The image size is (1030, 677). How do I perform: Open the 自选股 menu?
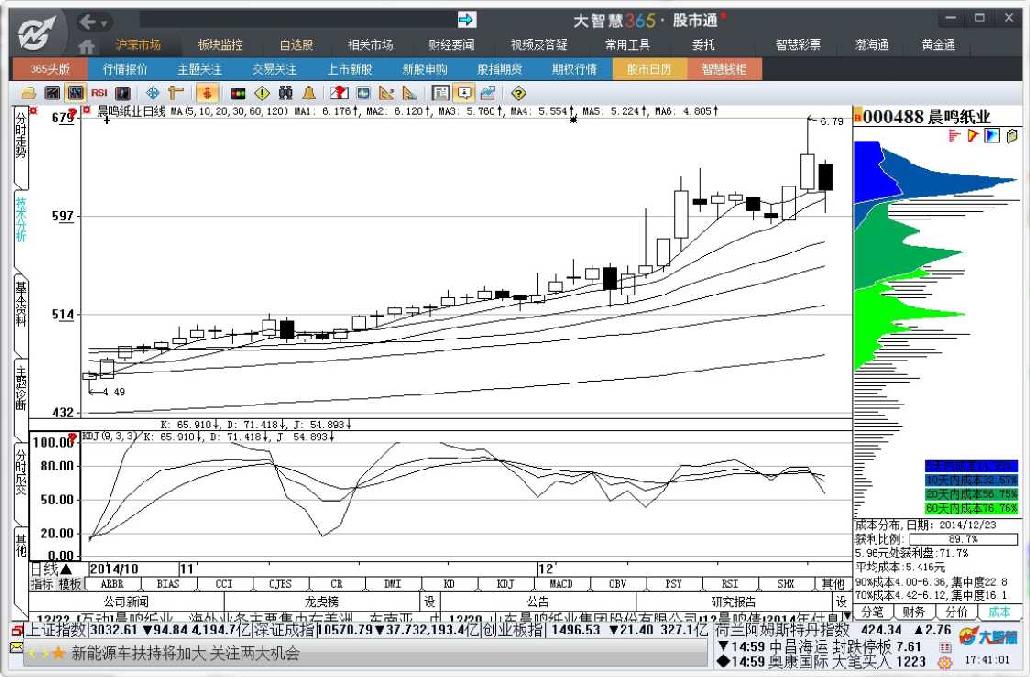[296, 45]
